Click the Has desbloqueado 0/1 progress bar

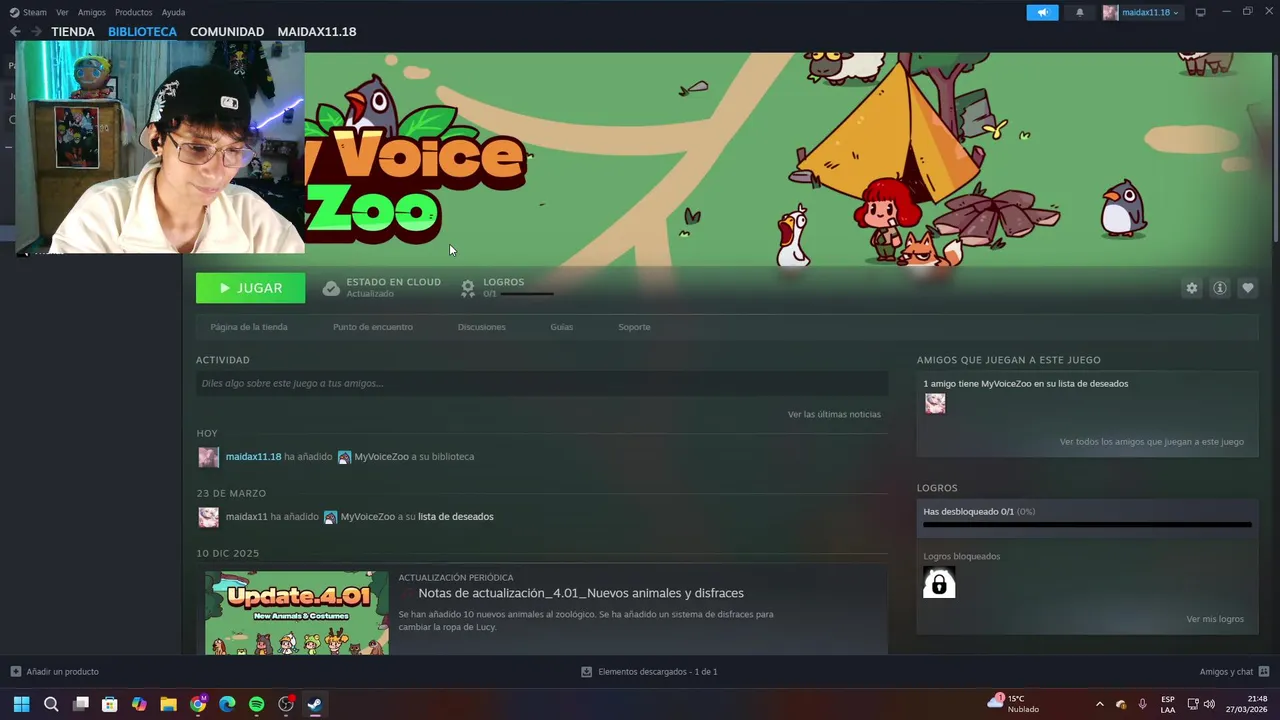point(1087,524)
